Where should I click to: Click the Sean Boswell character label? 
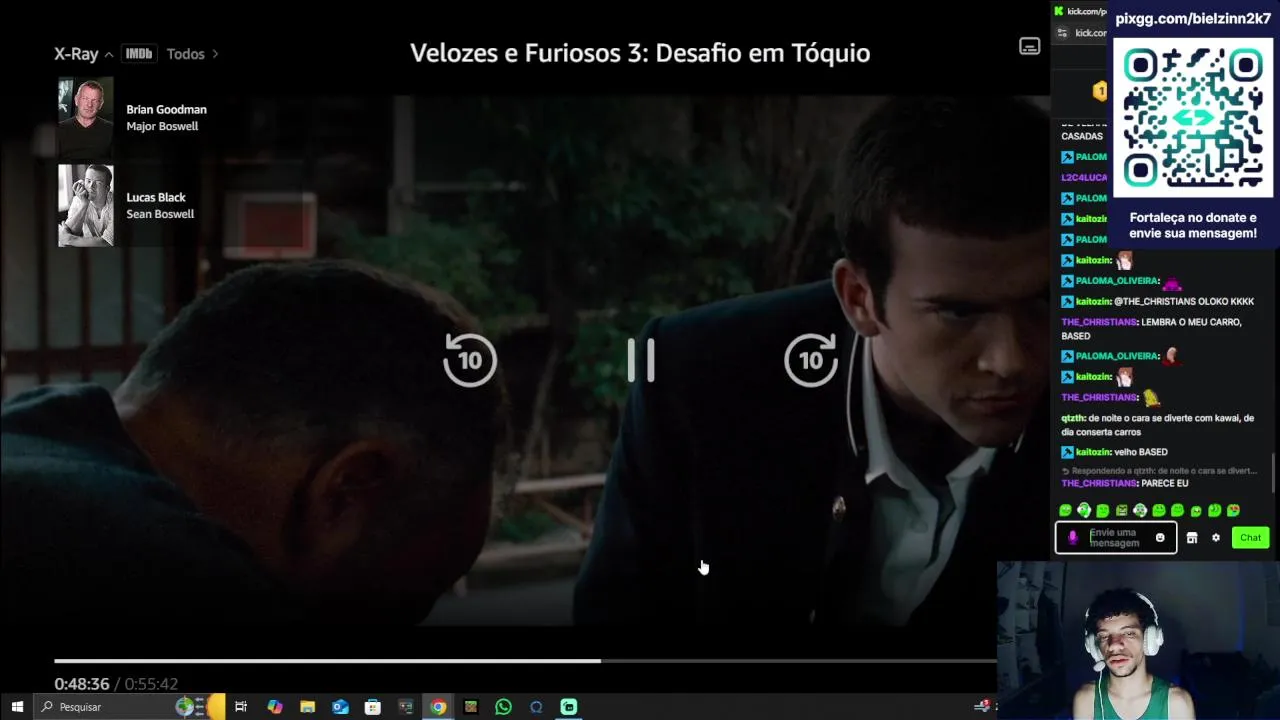click(x=160, y=214)
